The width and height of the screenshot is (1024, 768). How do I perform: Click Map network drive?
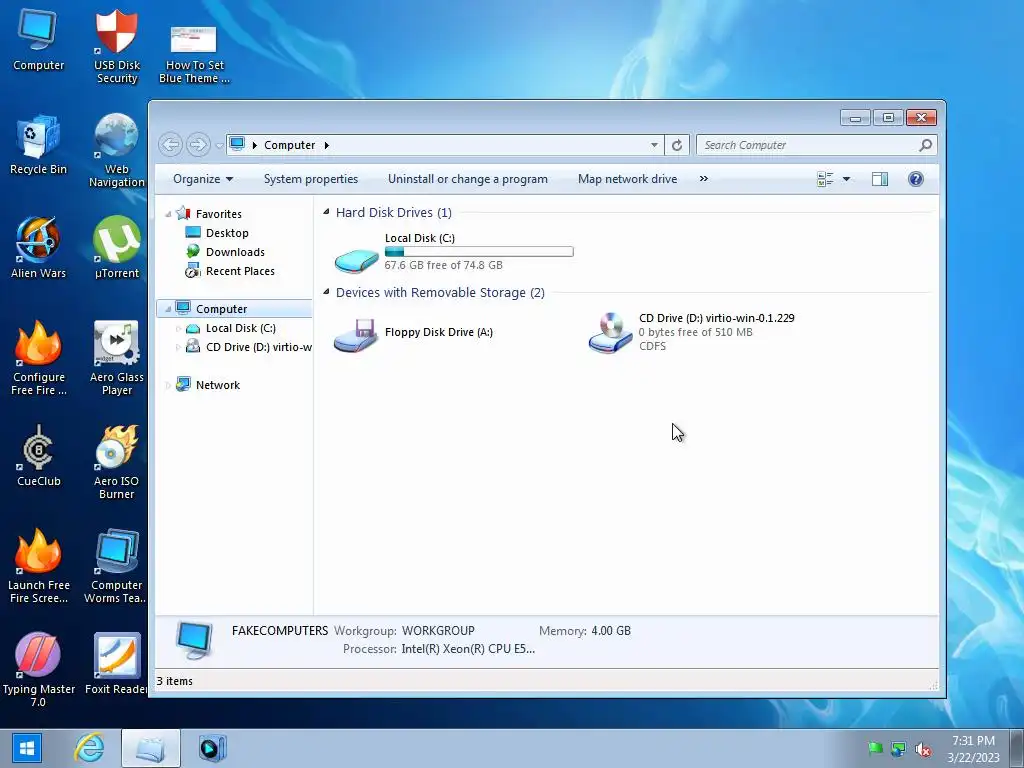coord(627,179)
